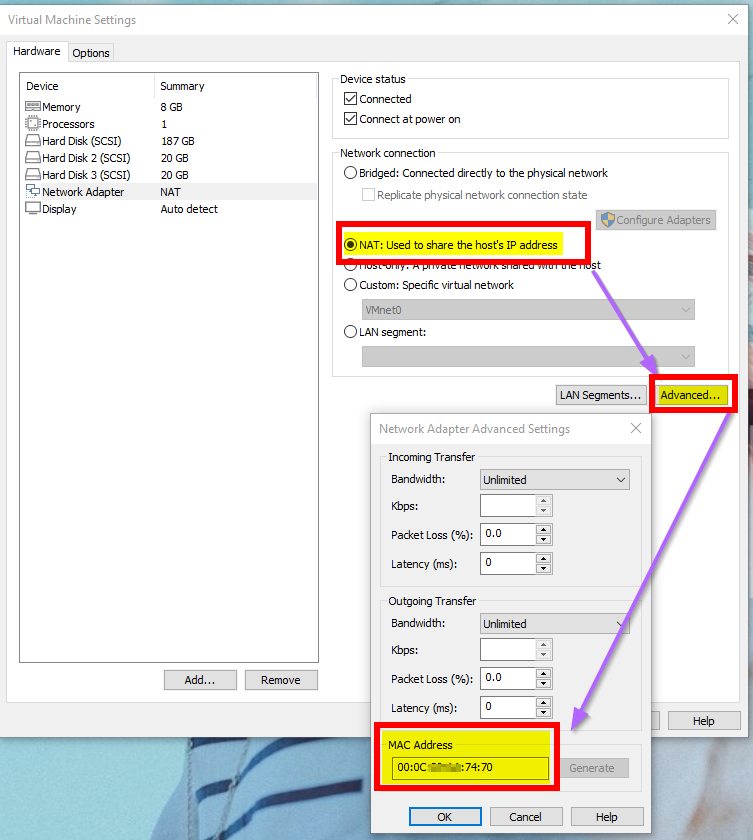The image size is (753, 840).
Task: Check Replicate physical network connection state
Action: 368,194
